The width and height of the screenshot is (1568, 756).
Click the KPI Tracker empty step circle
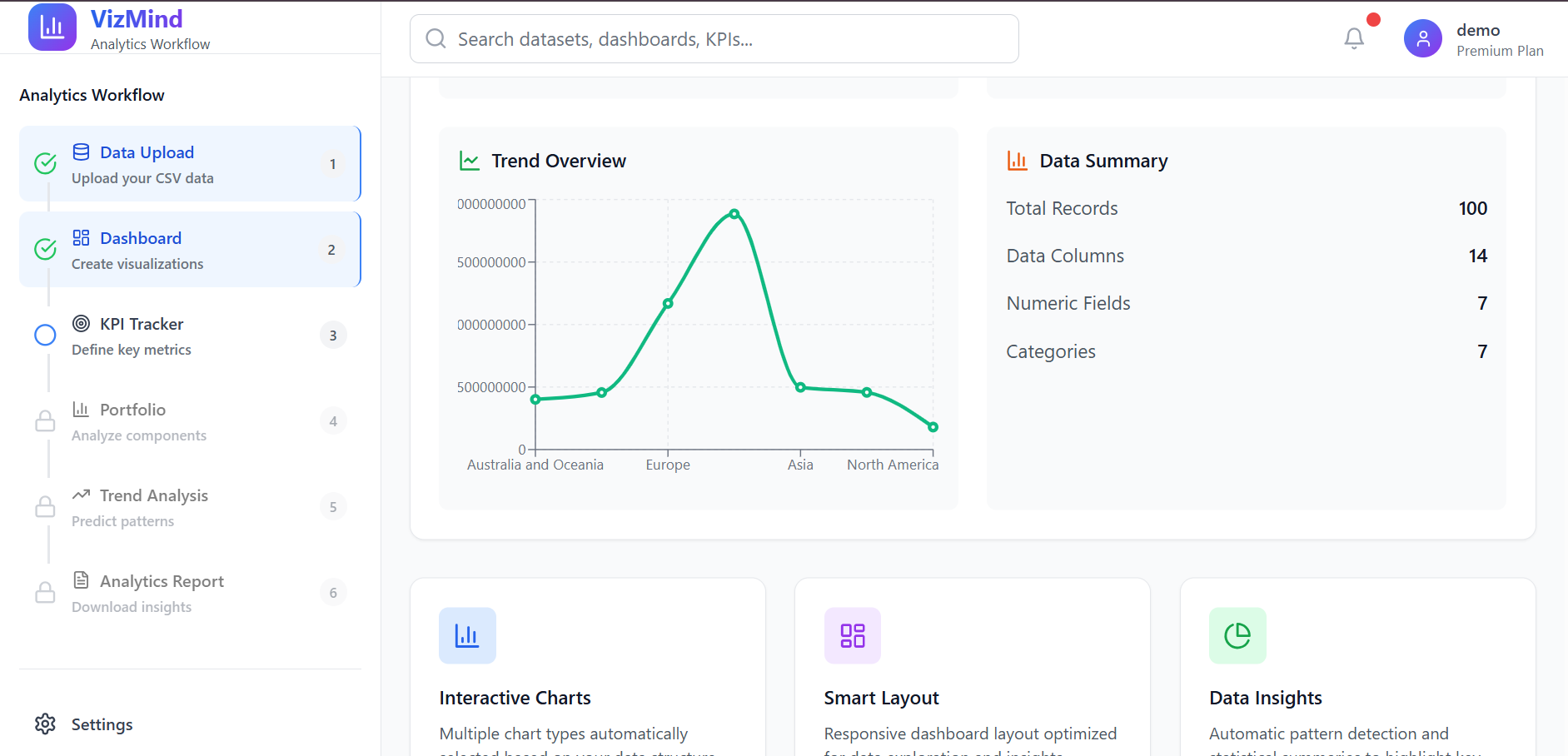pyautogui.click(x=45, y=335)
